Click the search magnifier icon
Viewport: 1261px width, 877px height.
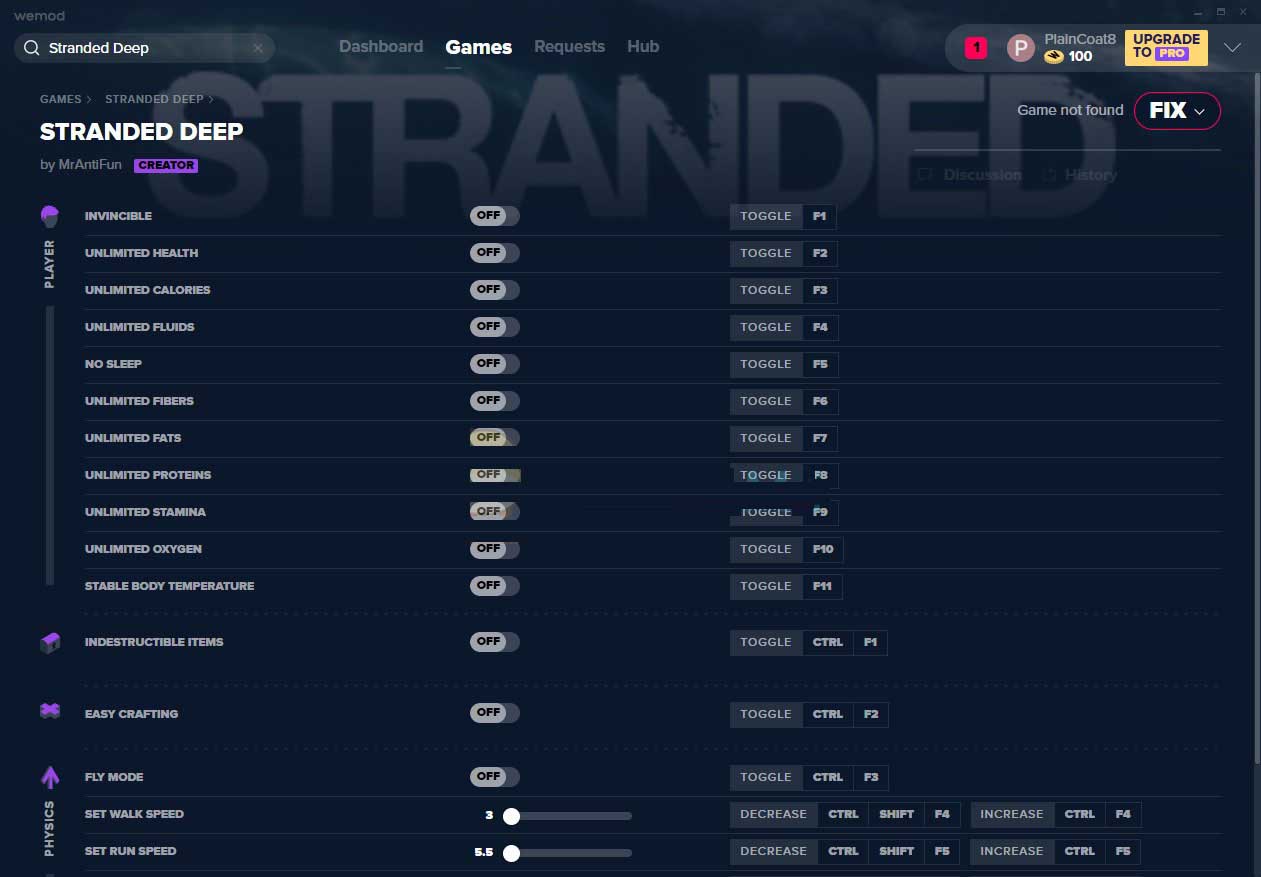coord(31,48)
